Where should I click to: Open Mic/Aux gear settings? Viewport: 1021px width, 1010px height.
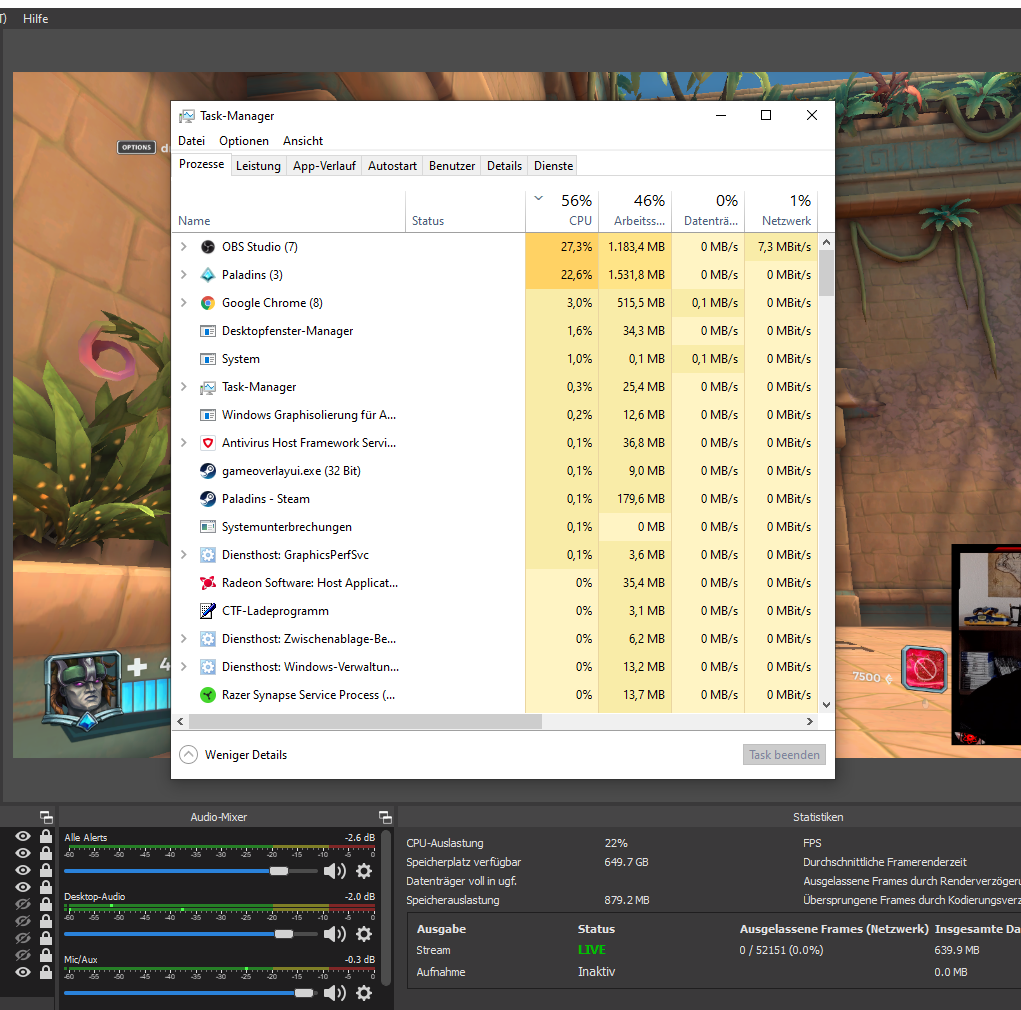pyautogui.click(x=364, y=993)
